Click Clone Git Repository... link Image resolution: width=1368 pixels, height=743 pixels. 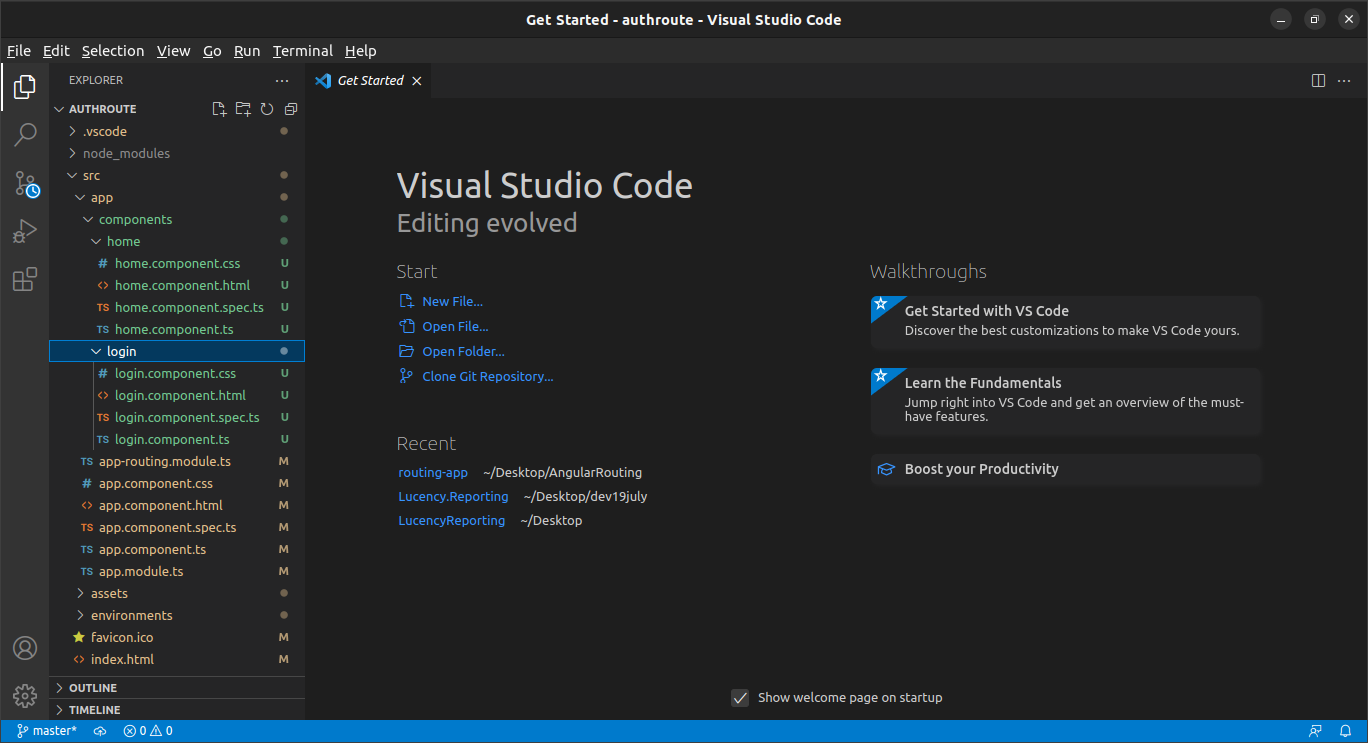pos(488,376)
